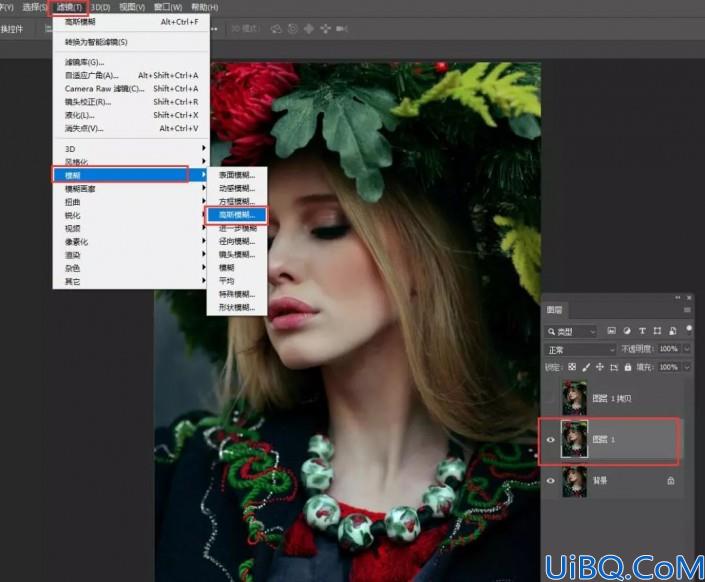
Task: Open fill 填充 slider arrow
Action: click(687, 367)
